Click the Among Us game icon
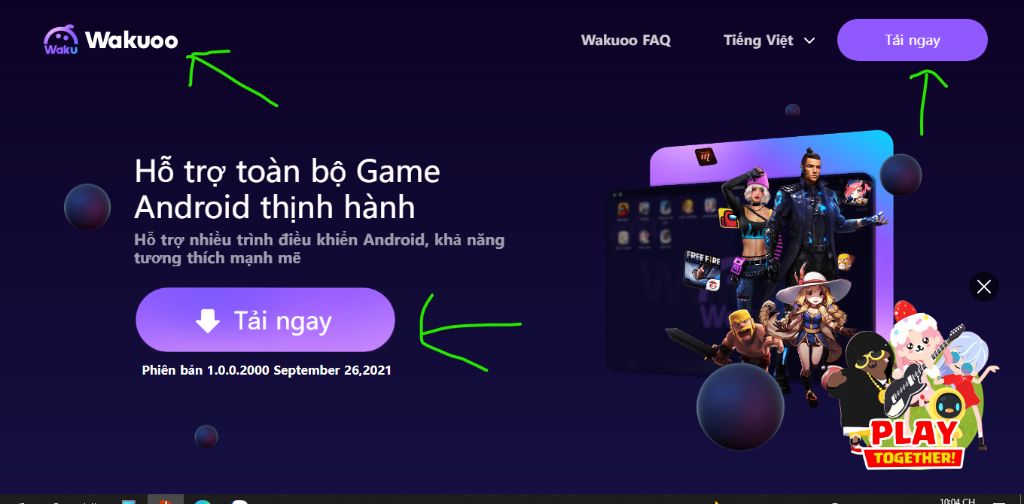This screenshot has height=504, width=1024. (x=728, y=217)
